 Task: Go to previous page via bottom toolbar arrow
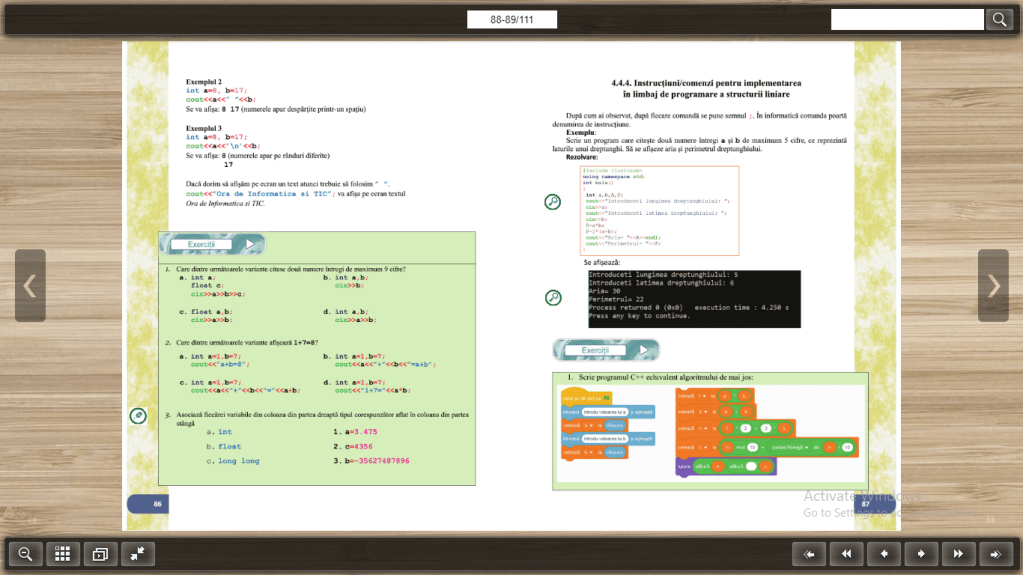tap(883, 553)
